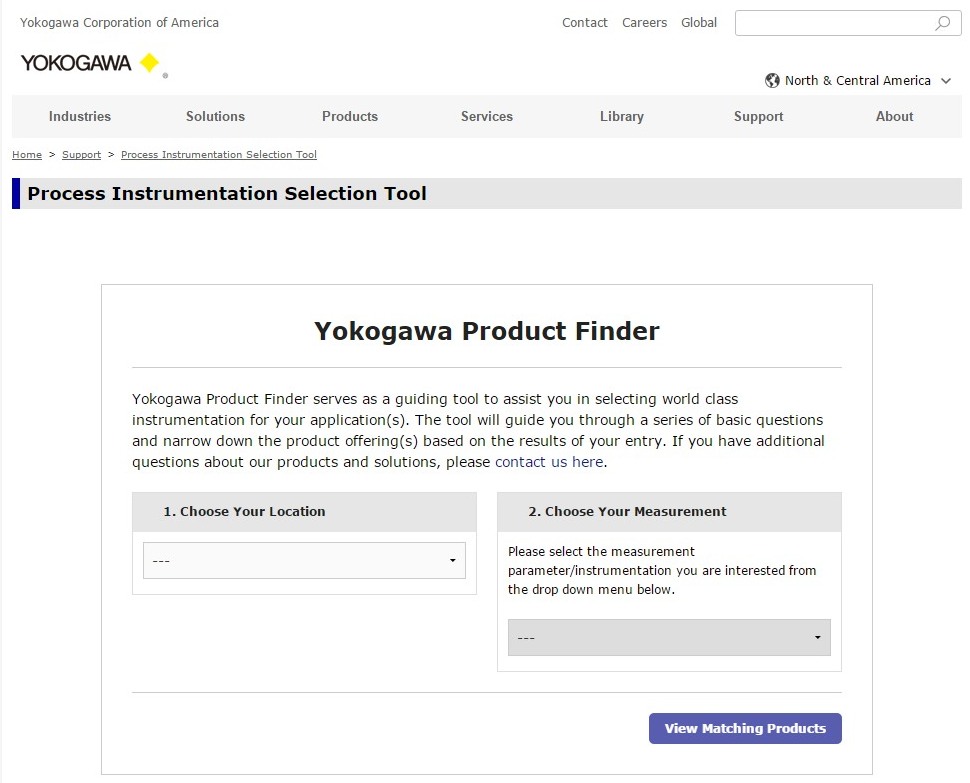Open the Services menu

click(487, 117)
